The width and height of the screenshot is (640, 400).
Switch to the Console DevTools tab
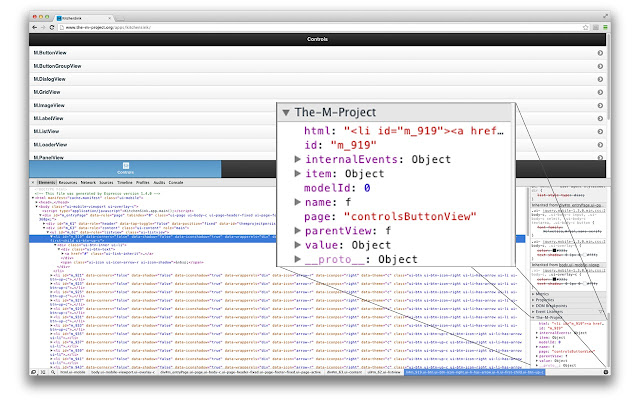tap(176, 182)
